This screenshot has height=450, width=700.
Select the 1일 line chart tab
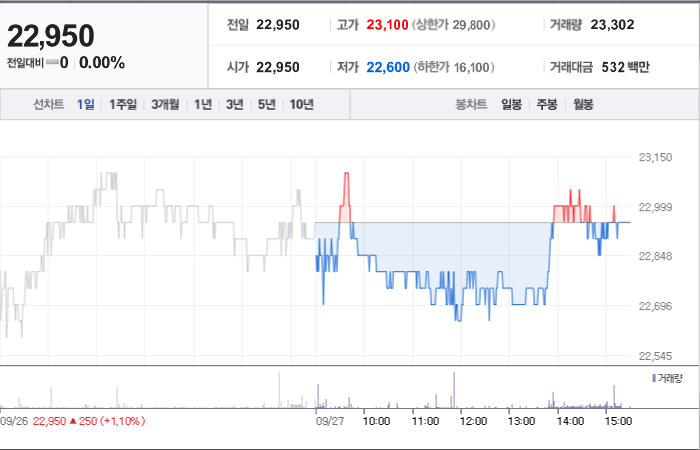(x=86, y=104)
